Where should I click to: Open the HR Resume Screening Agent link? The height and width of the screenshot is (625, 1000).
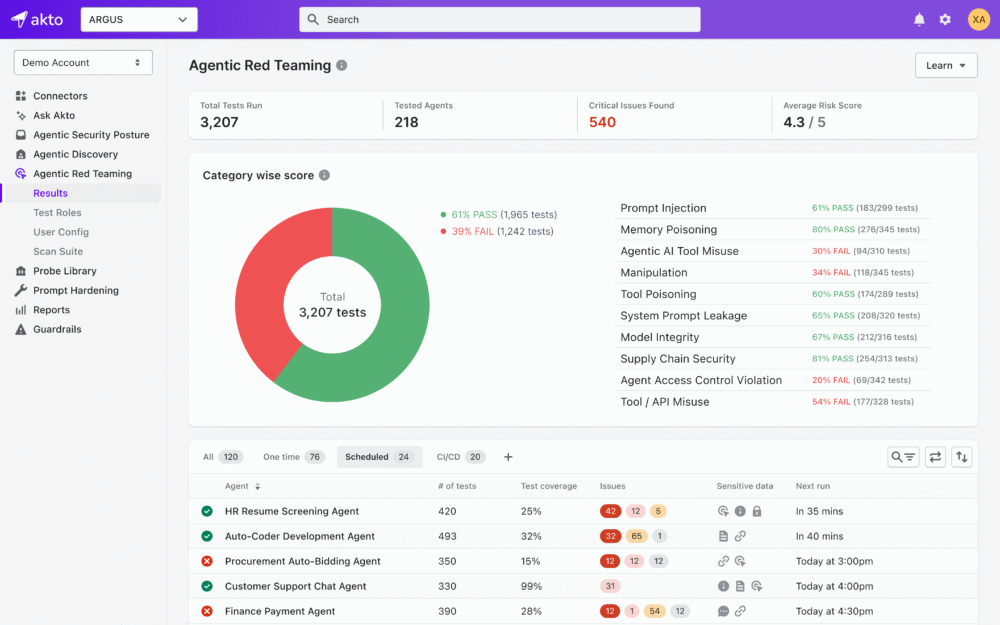click(x=291, y=511)
